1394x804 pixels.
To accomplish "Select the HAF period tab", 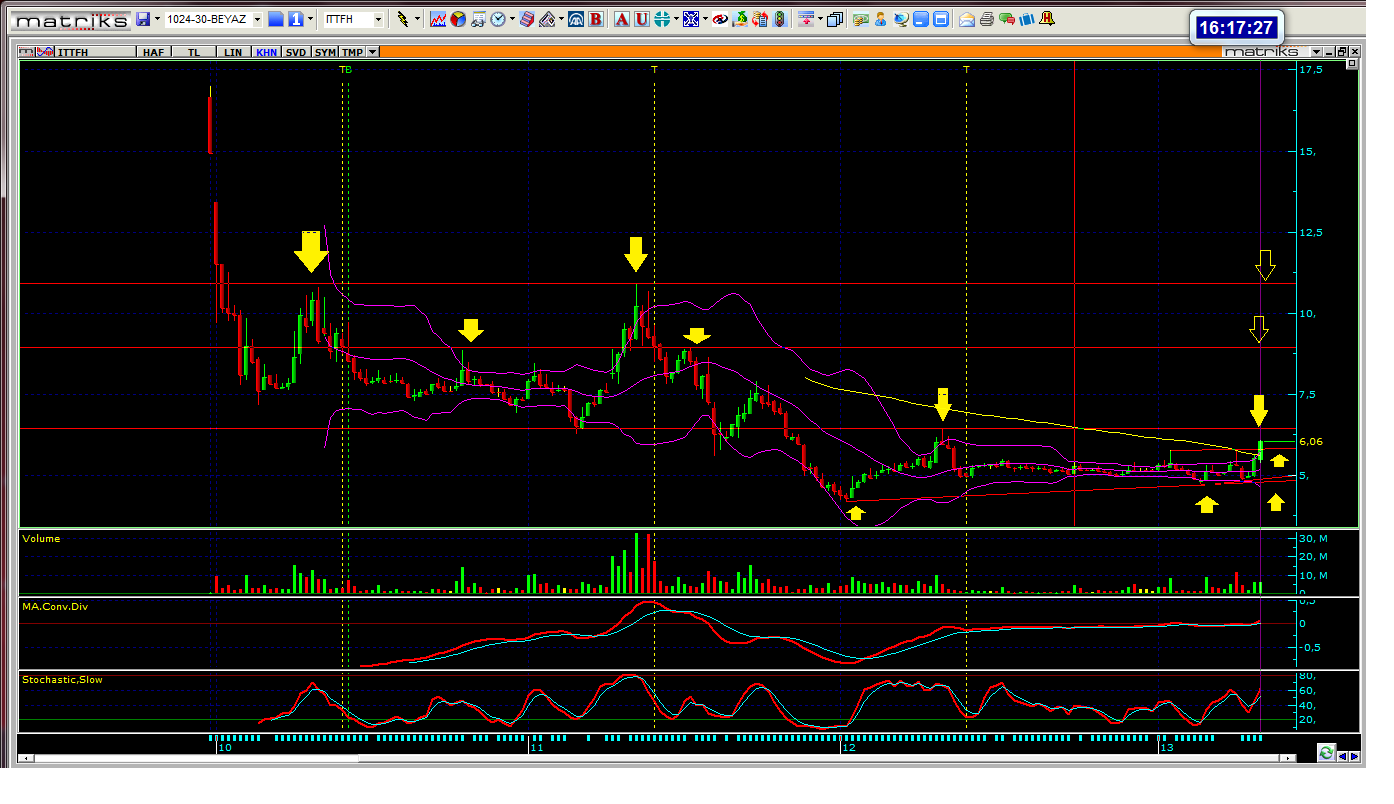I will [153, 51].
